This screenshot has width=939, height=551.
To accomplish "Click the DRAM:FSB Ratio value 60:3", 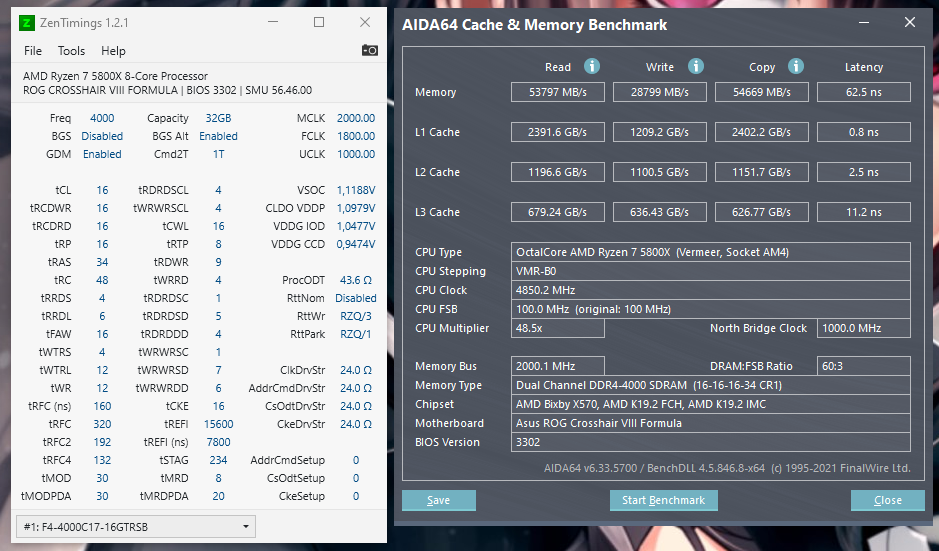I will tap(864, 366).
